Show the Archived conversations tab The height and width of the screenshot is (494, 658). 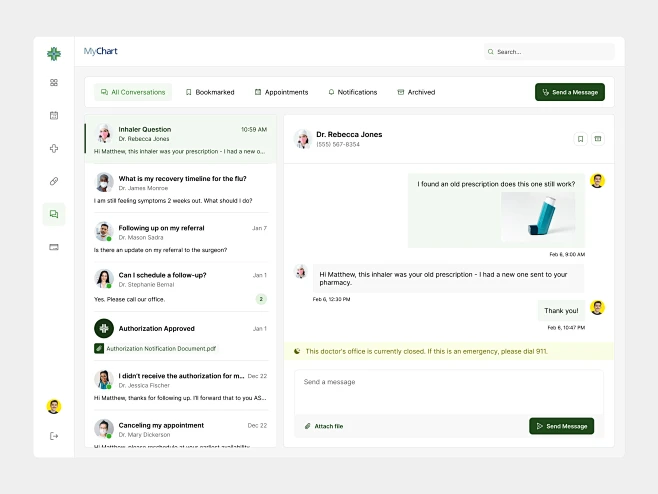point(416,92)
